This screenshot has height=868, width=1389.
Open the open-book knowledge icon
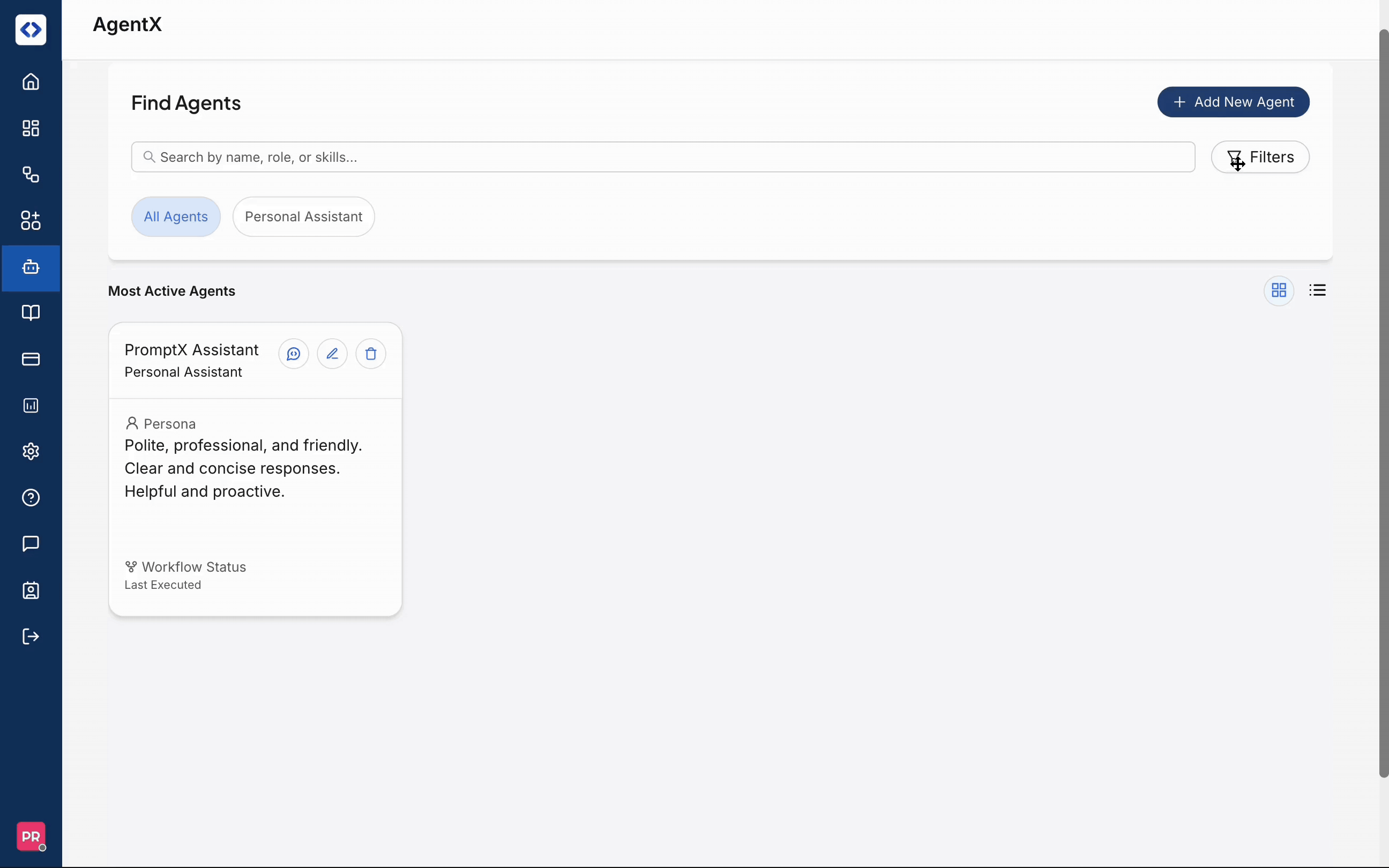pyautogui.click(x=31, y=313)
